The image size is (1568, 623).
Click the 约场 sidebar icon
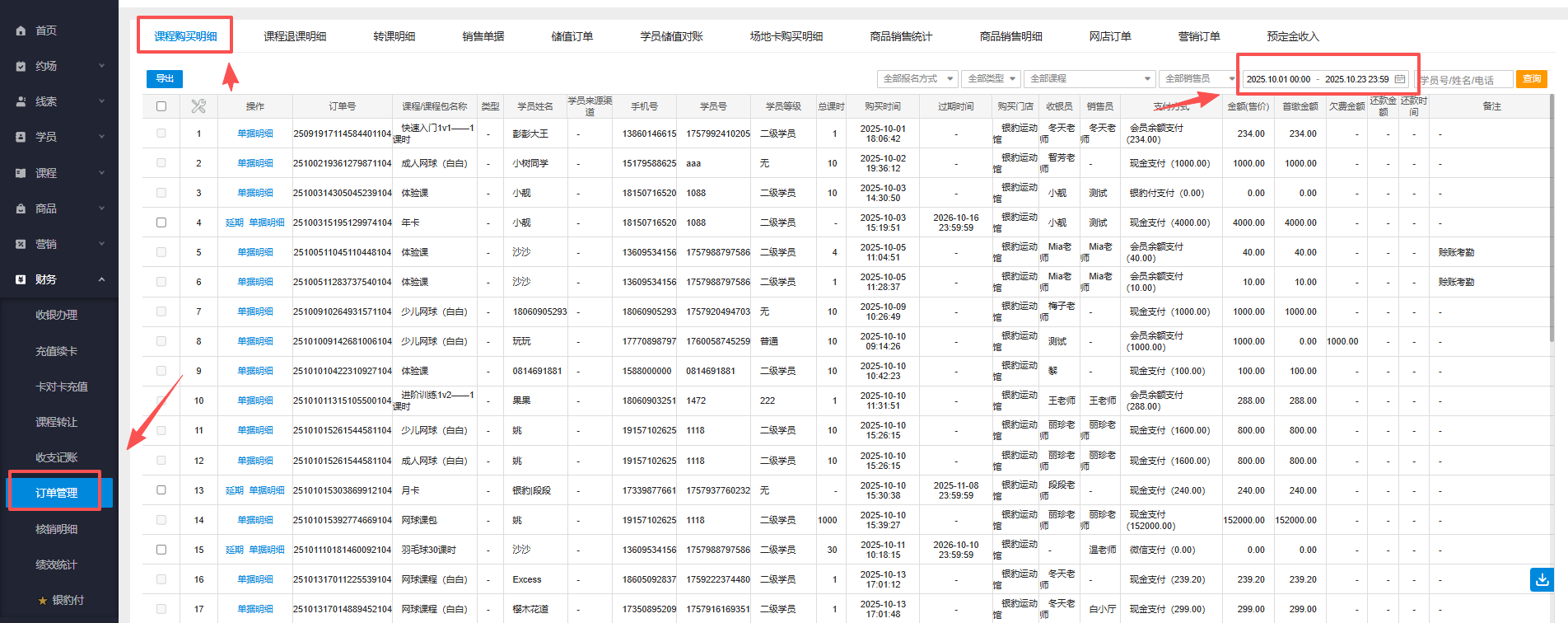point(21,66)
